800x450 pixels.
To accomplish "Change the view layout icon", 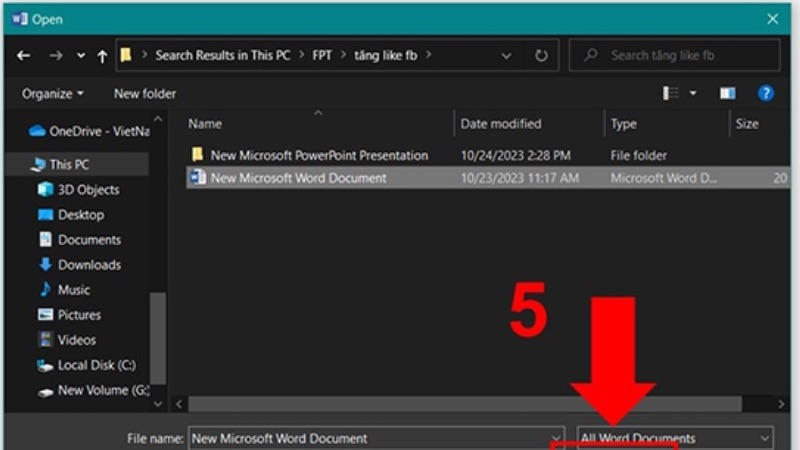I will coord(670,93).
